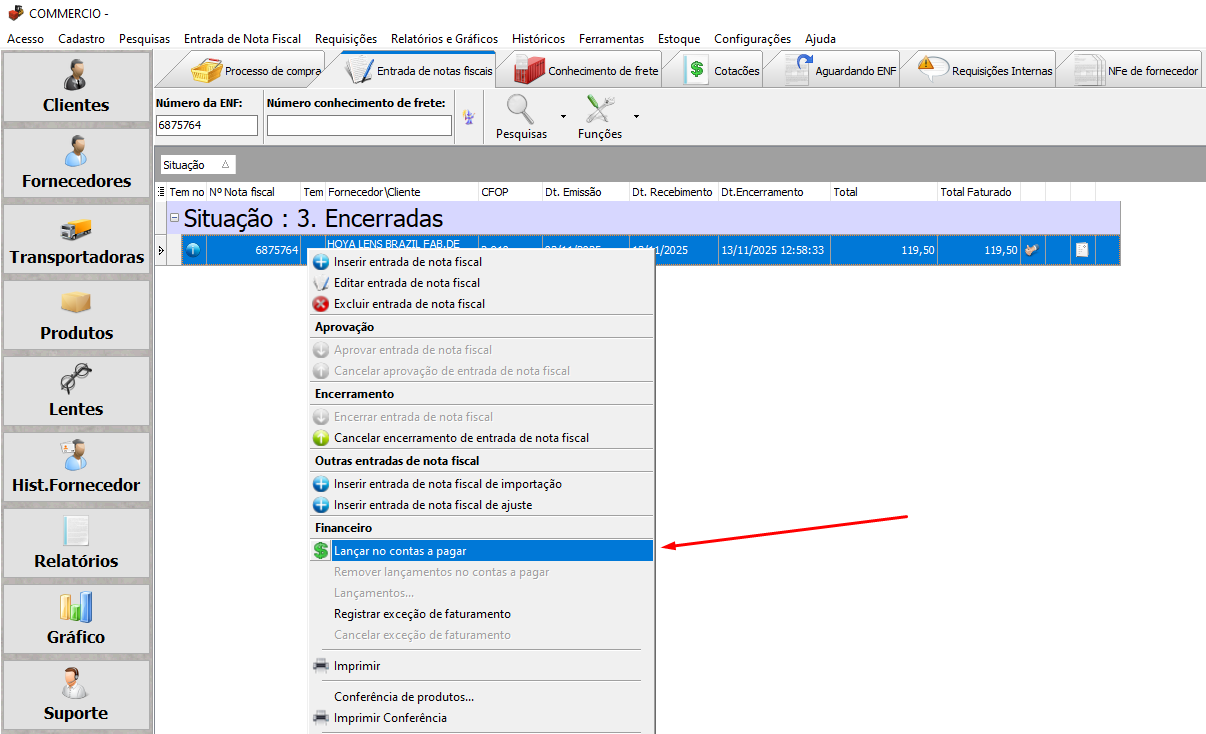Choose 'Cancelar encerramento de entrada de nota fiscal'

pos(461,438)
